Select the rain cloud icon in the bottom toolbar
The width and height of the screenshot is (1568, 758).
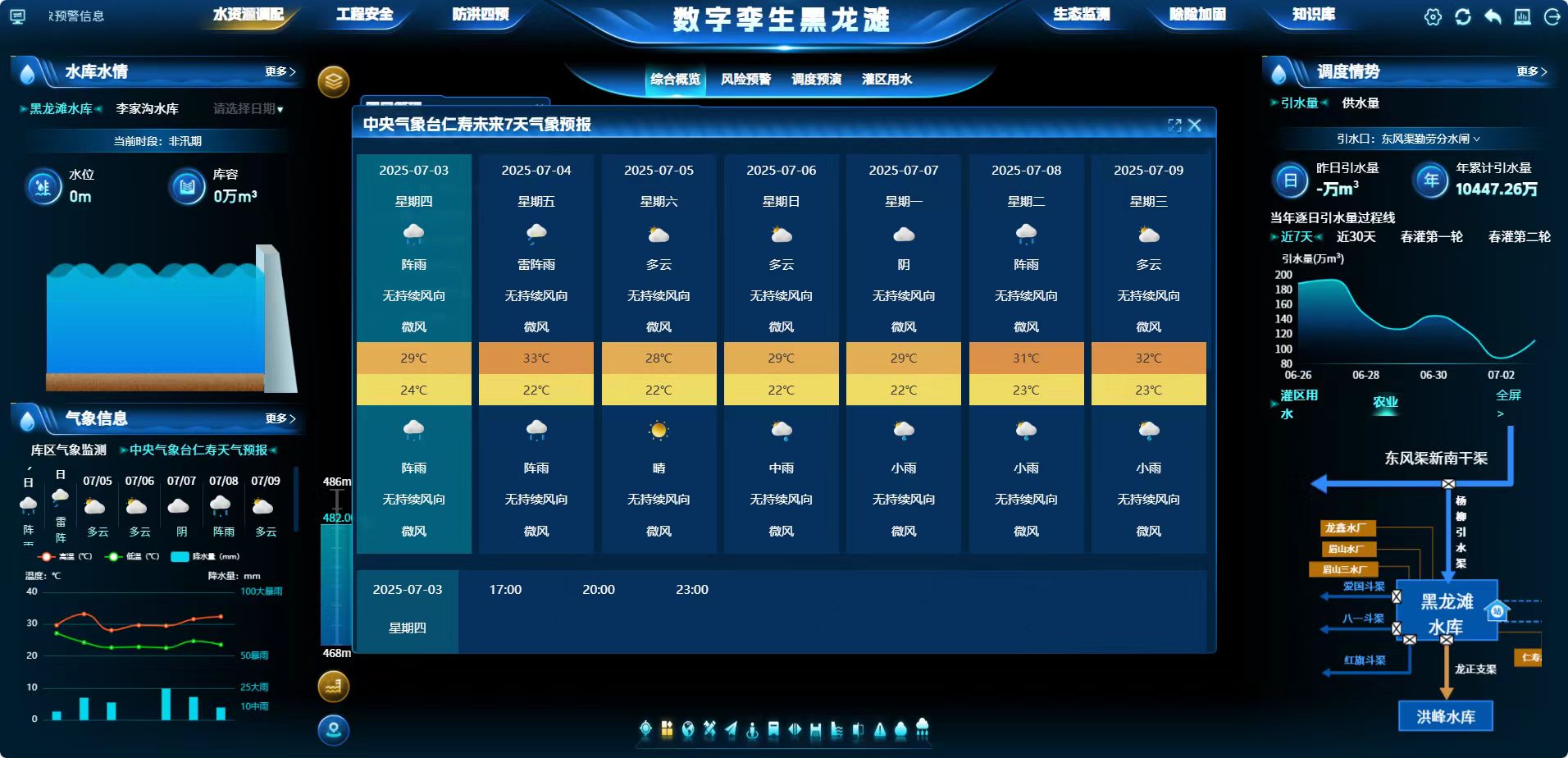922,728
